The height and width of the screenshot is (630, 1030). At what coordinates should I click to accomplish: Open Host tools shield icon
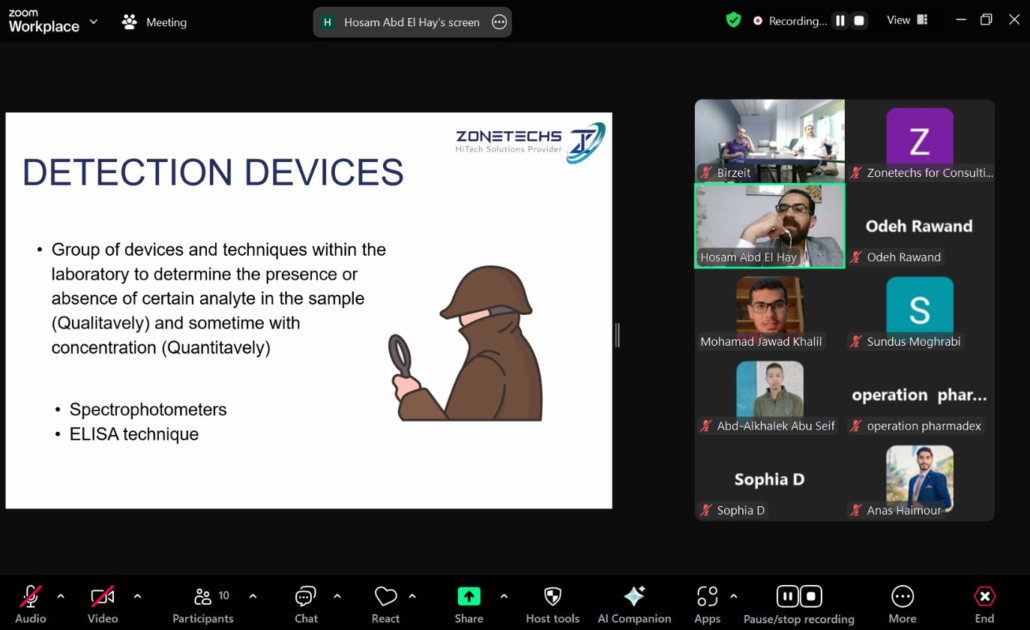pyautogui.click(x=552, y=604)
